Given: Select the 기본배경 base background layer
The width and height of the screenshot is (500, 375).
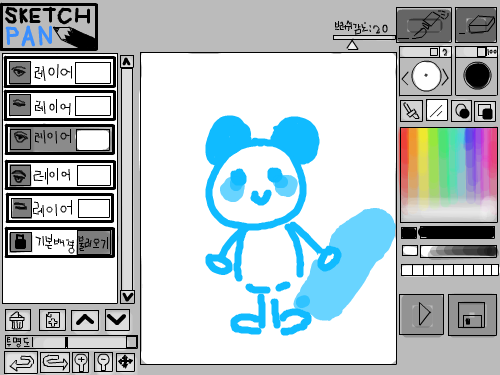Looking at the screenshot, I should coord(60,243).
